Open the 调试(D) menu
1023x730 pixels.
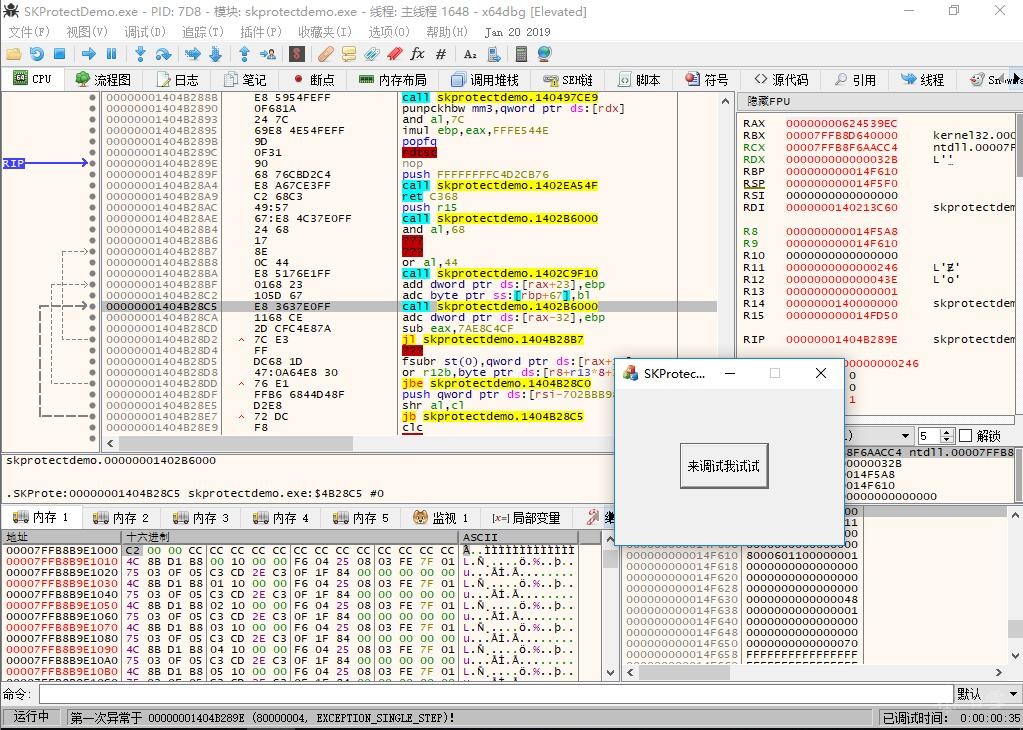point(145,32)
